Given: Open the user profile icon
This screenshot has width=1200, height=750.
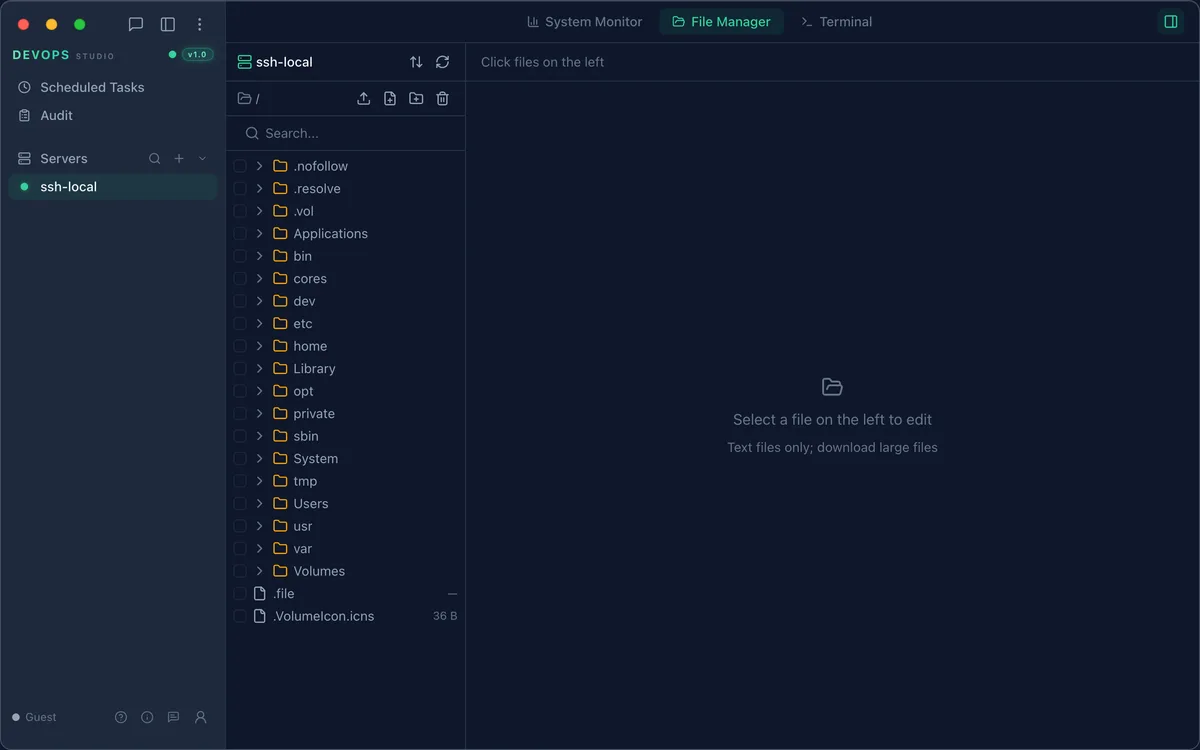Looking at the screenshot, I should [200, 717].
